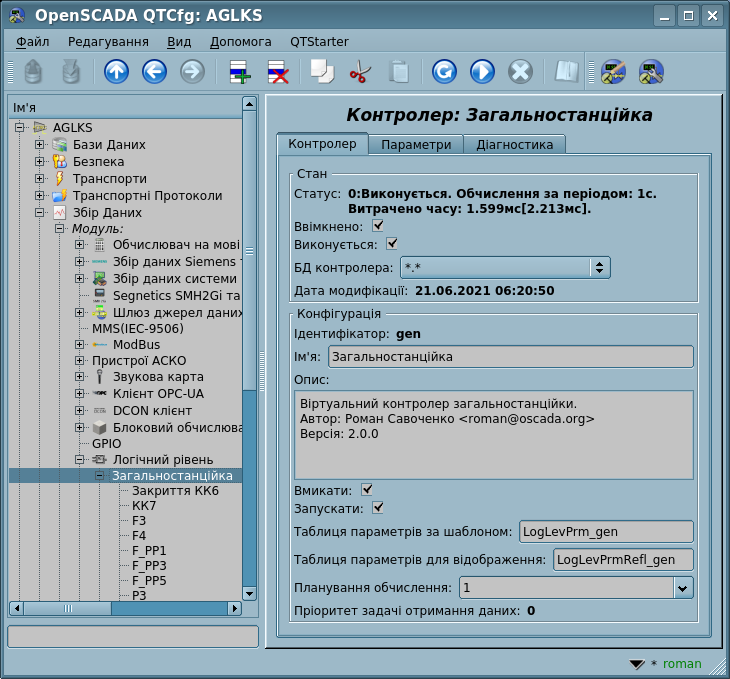
Task: Click the Безпека security icon in tree
Action: point(60,162)
